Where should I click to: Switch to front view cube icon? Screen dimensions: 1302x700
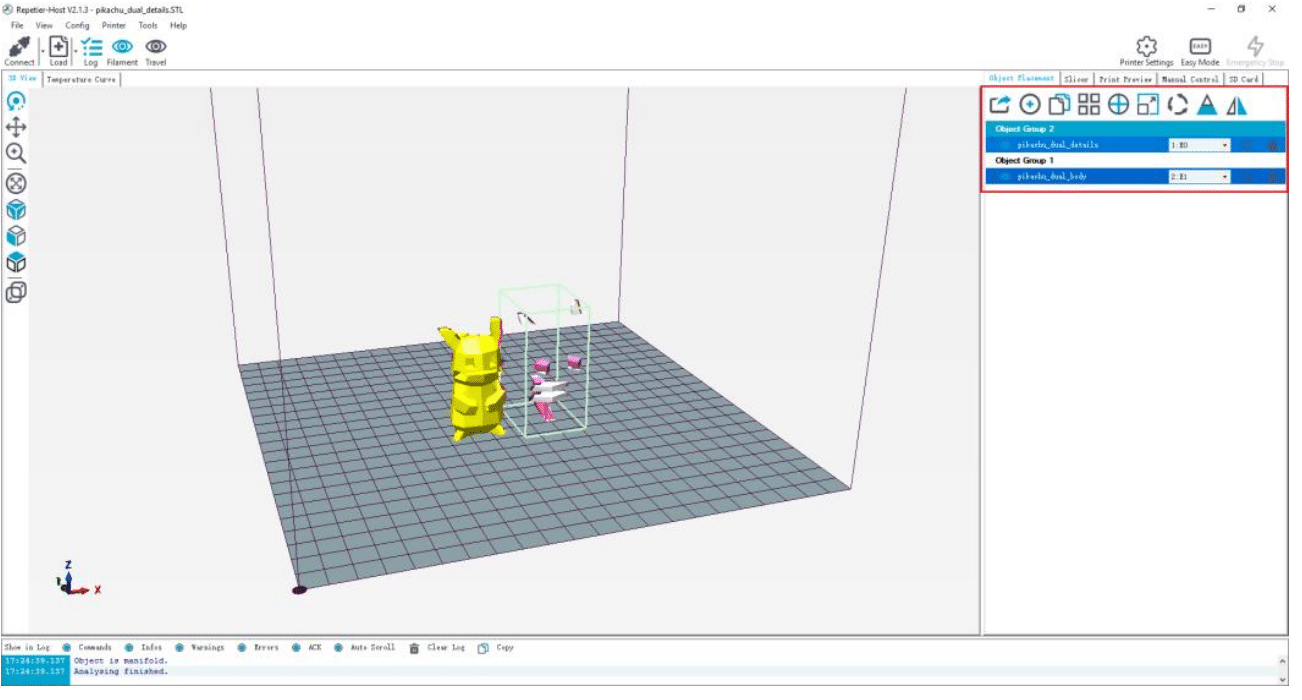tap(16, 237)
